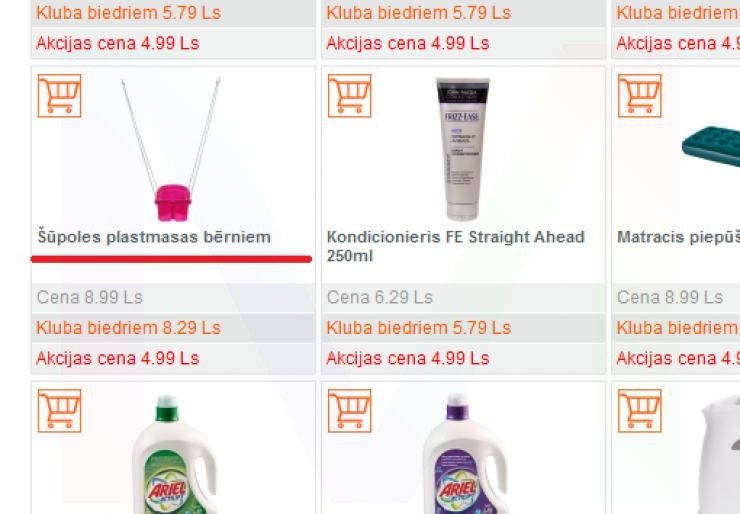Select Cena 6.29 Ls conditioner price

click(379, 297)
